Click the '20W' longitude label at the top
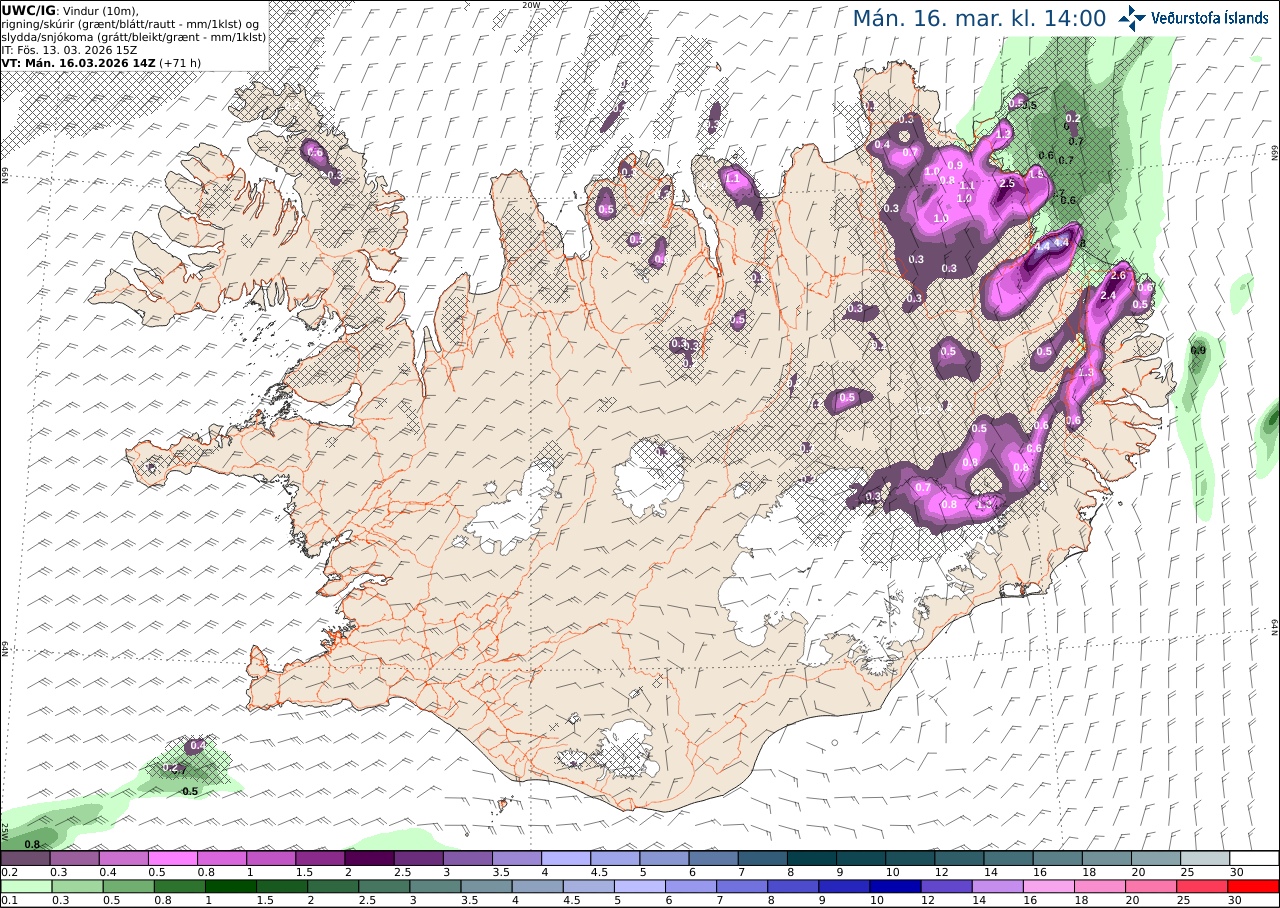 point(531,5)
